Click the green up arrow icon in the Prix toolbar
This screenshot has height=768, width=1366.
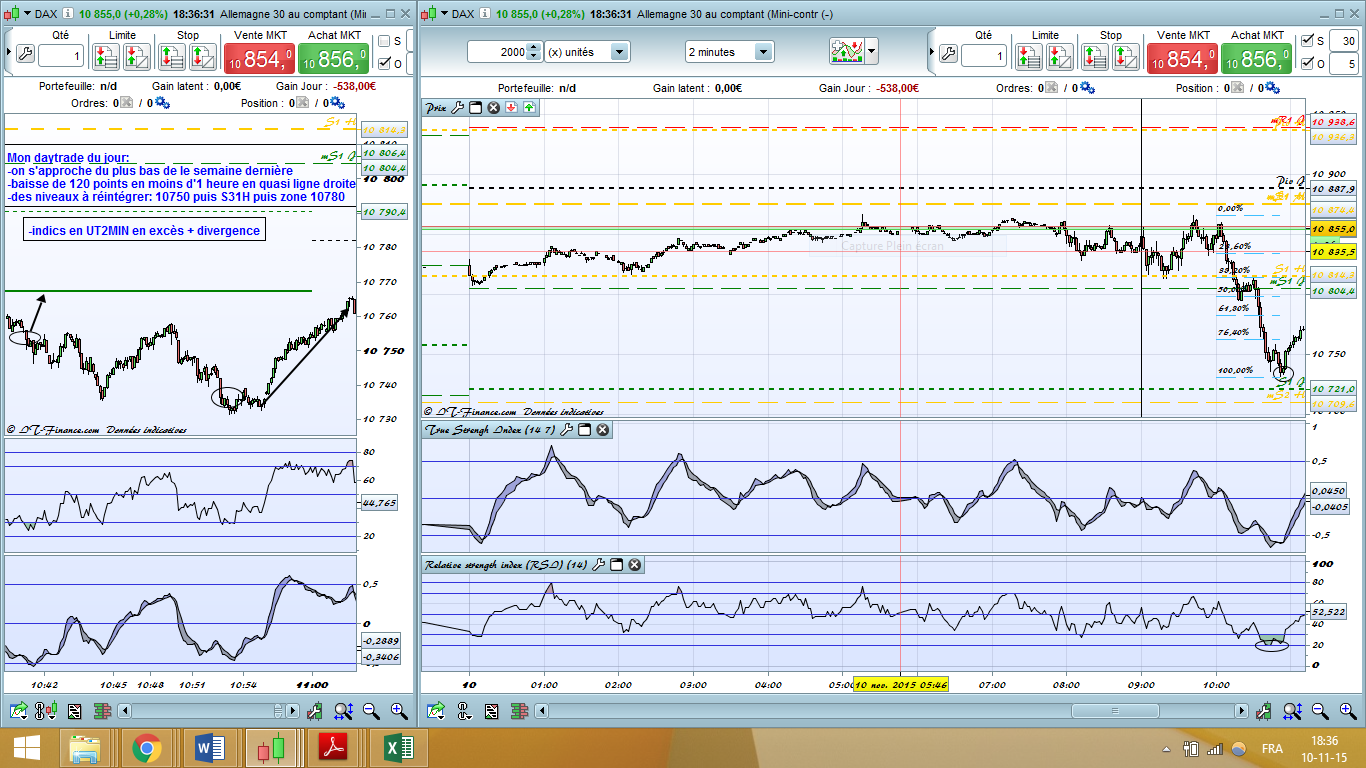528,108
